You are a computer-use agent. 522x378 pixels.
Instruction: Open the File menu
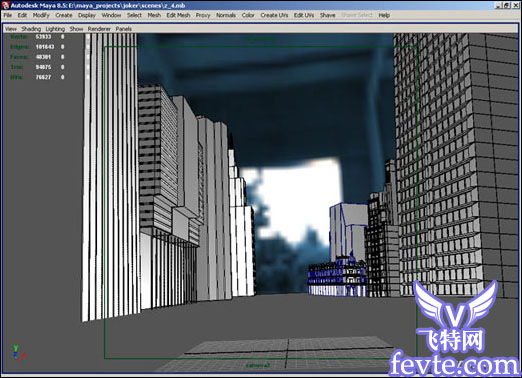[x=8, y=15]
